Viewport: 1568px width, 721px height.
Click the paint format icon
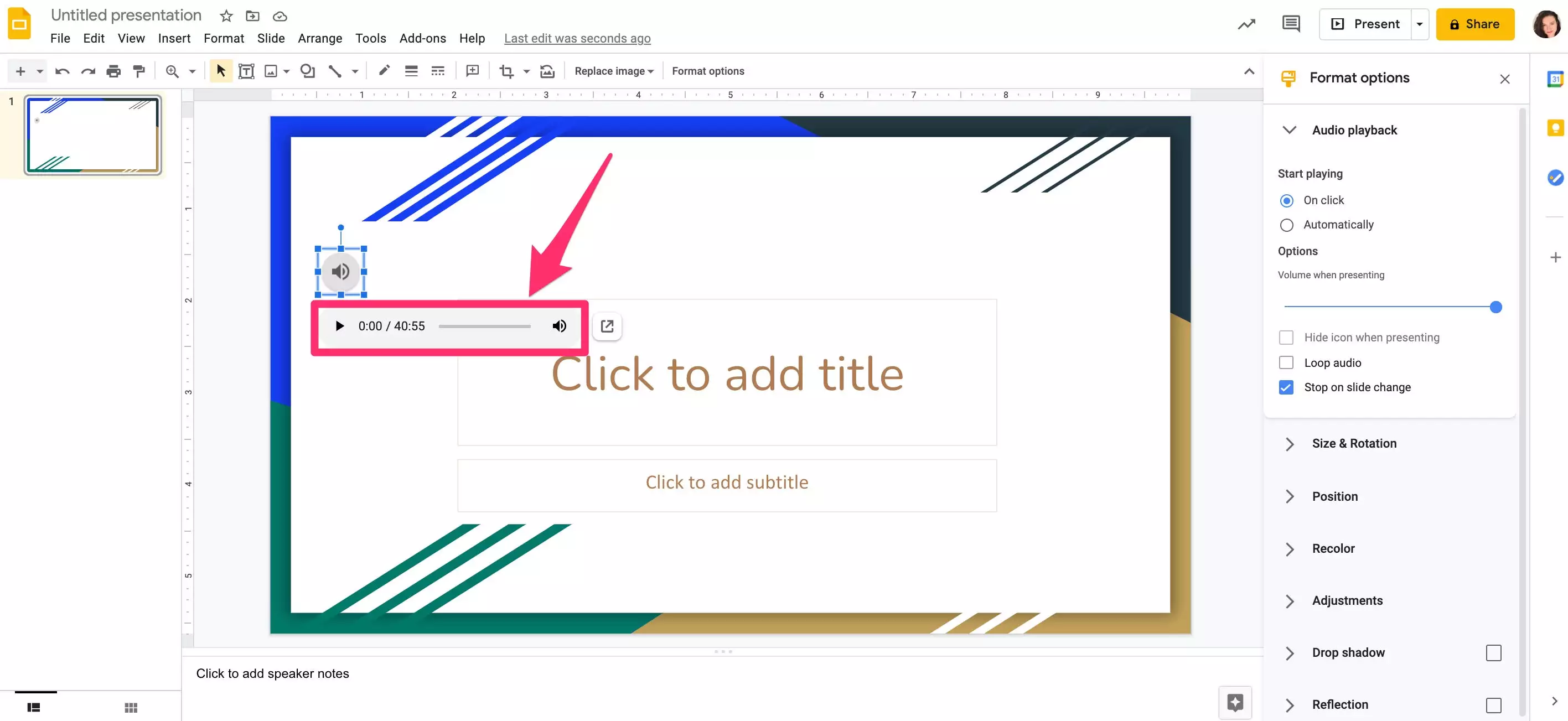point(139,71)
